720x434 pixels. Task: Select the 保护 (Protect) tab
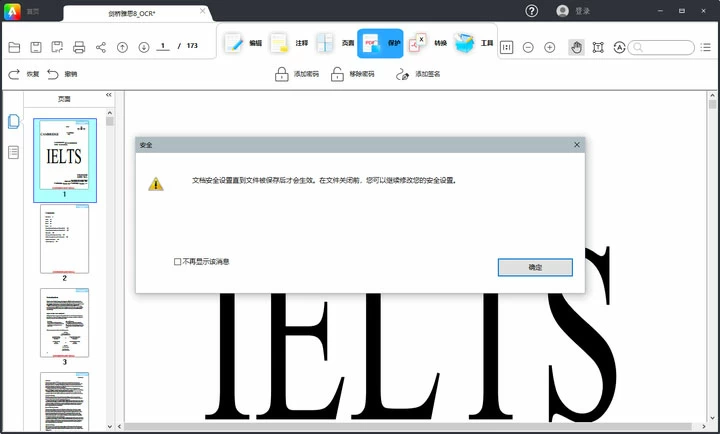[380, 43]
